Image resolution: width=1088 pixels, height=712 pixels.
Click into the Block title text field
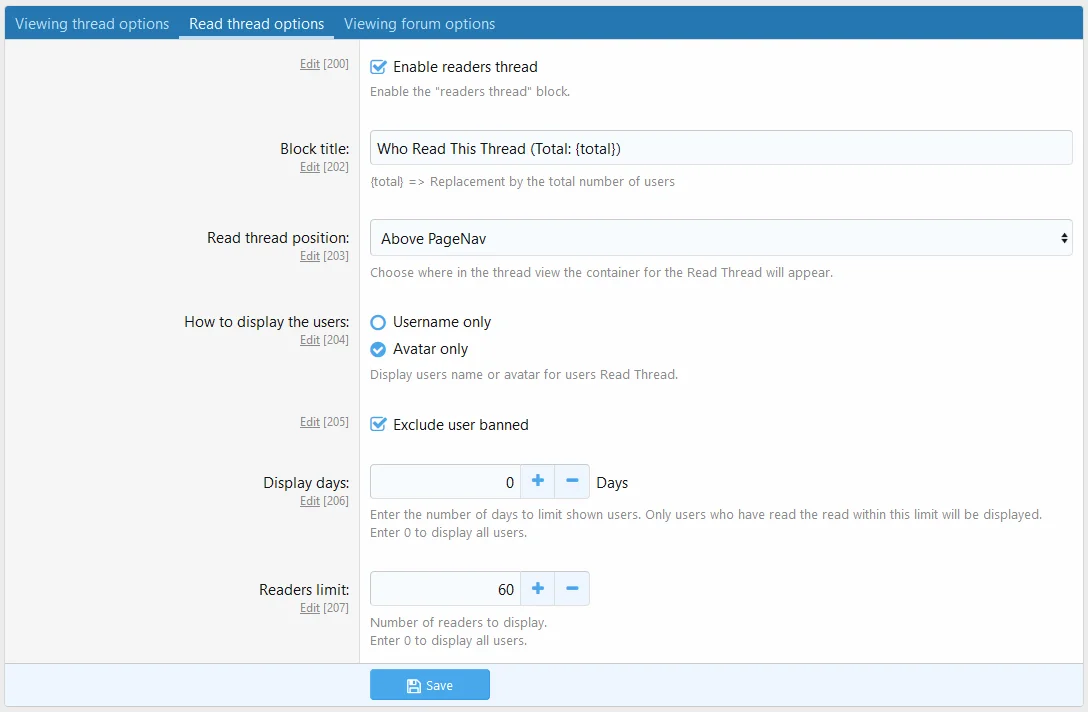coord(720,148)
